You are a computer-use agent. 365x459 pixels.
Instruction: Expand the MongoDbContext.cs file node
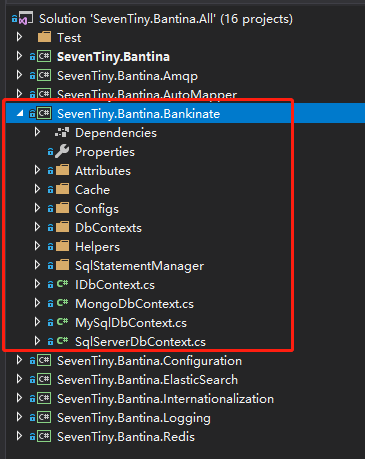click(37, 303)
